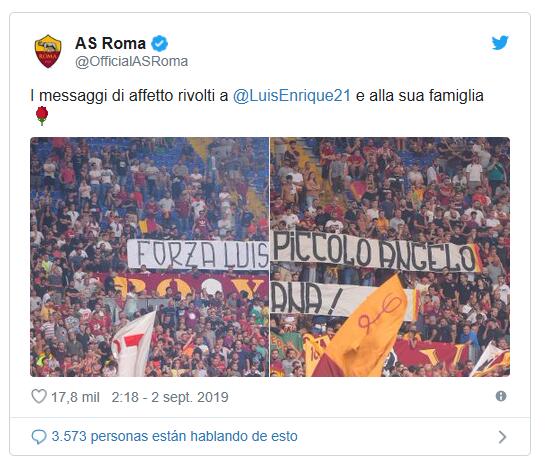The width and height of the screenshot is (545, 461).
Task: Open the 2:18 - 2 sept. 2019 timestamp
Action: 170,397
